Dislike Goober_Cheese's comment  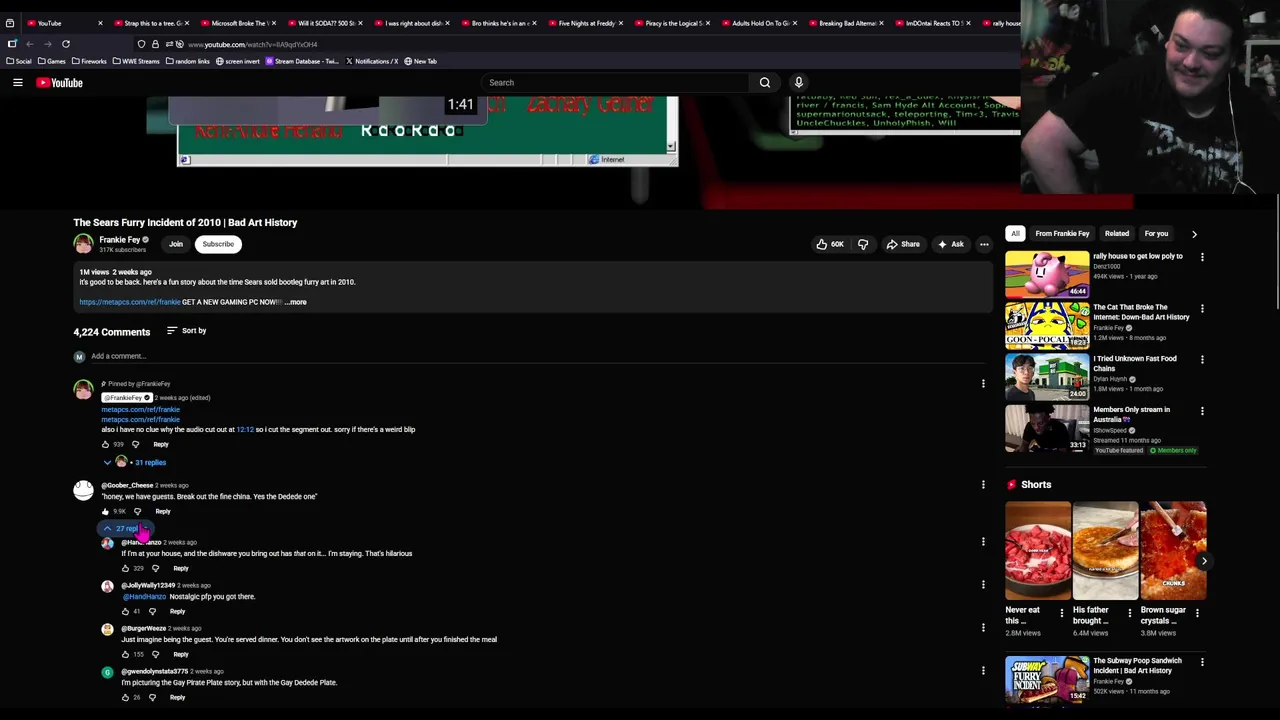tap(138, 511)
